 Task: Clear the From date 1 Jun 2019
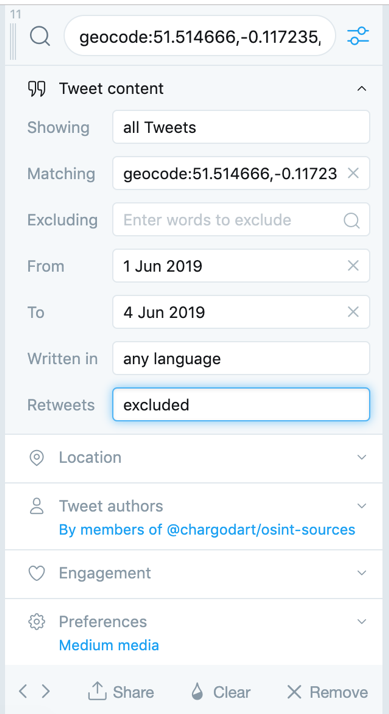coord(353,265)
